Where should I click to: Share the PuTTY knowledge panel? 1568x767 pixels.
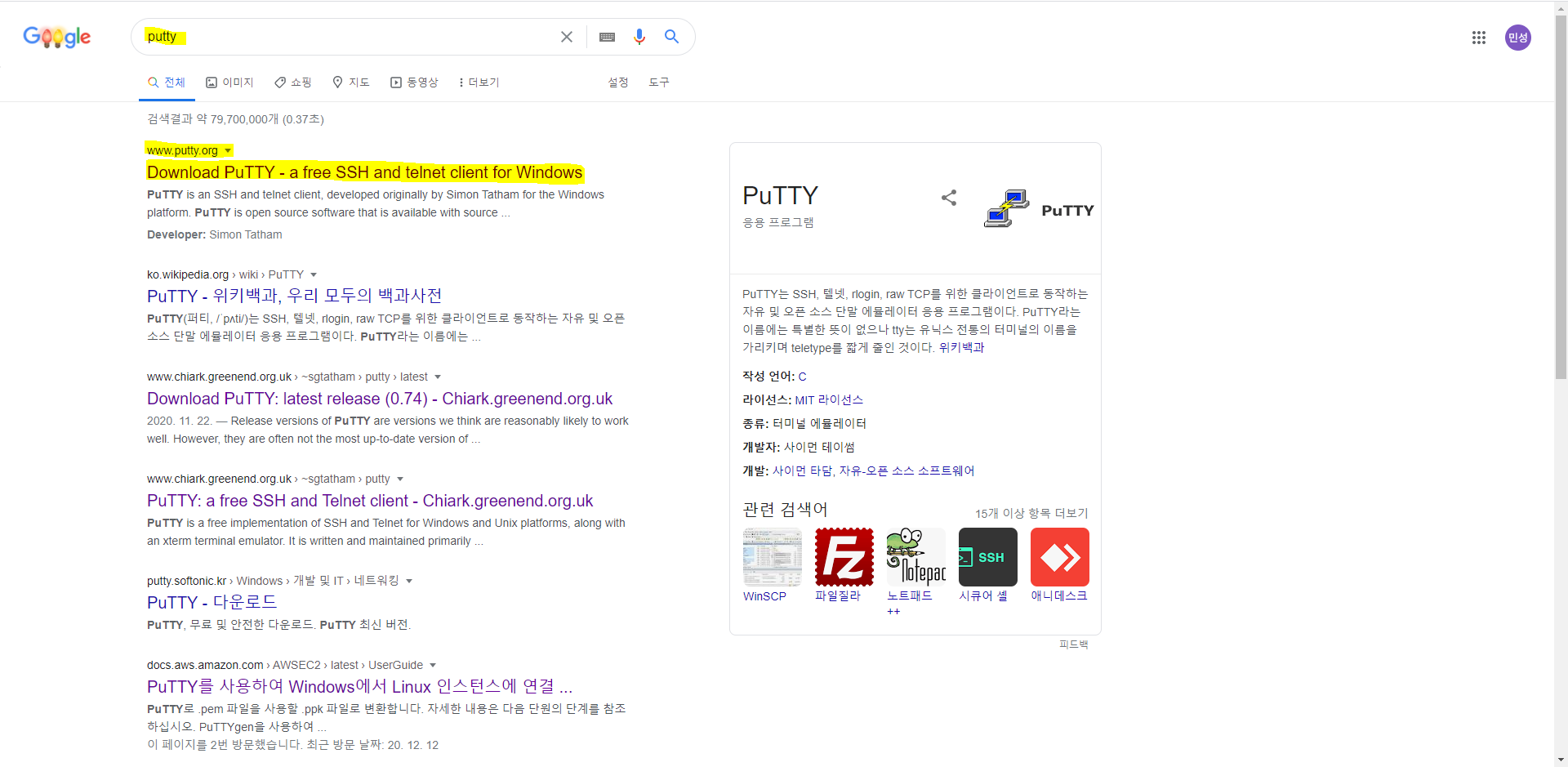click(x=949, y=198)
